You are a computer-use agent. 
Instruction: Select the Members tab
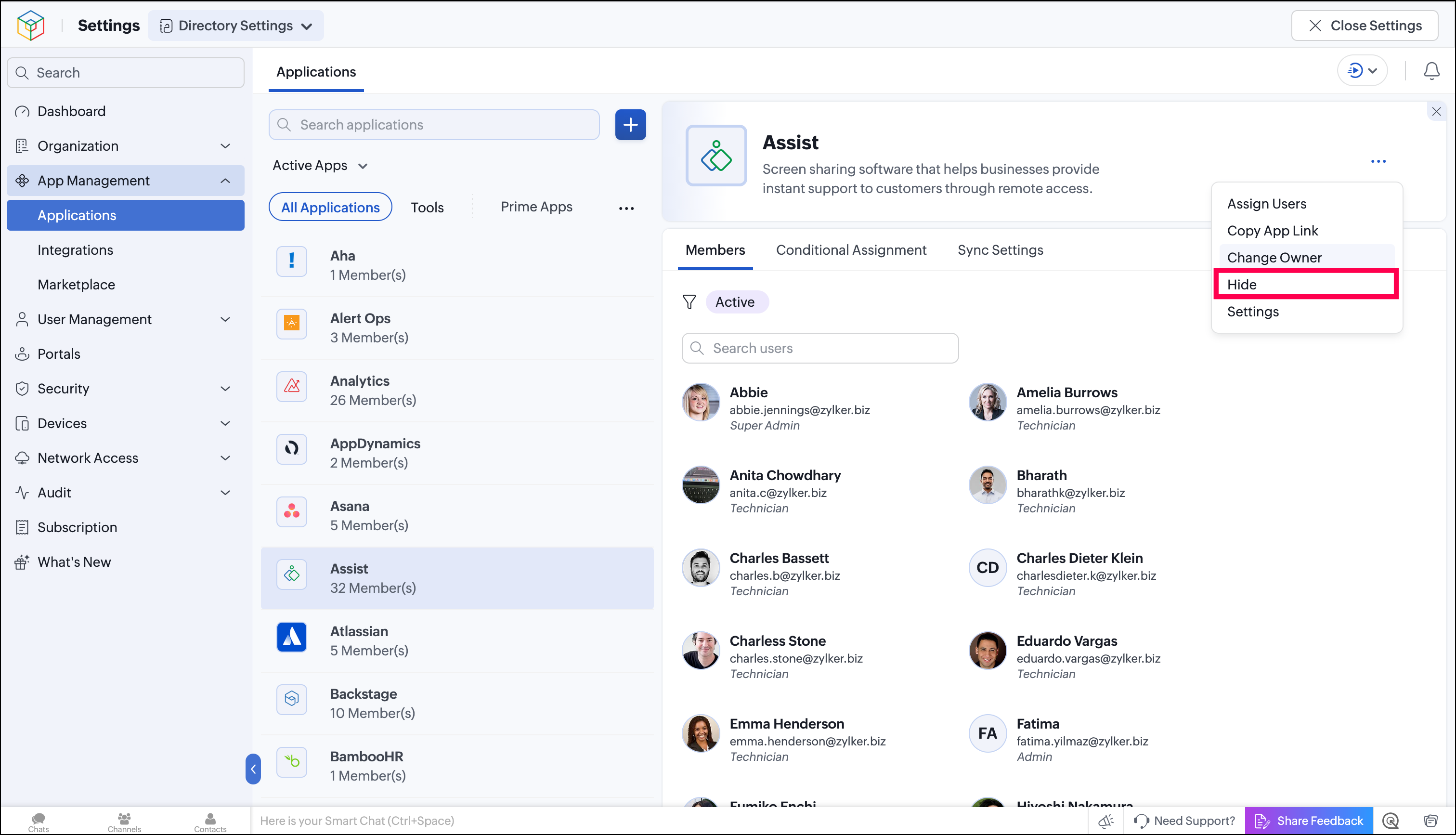coord(715,250)
